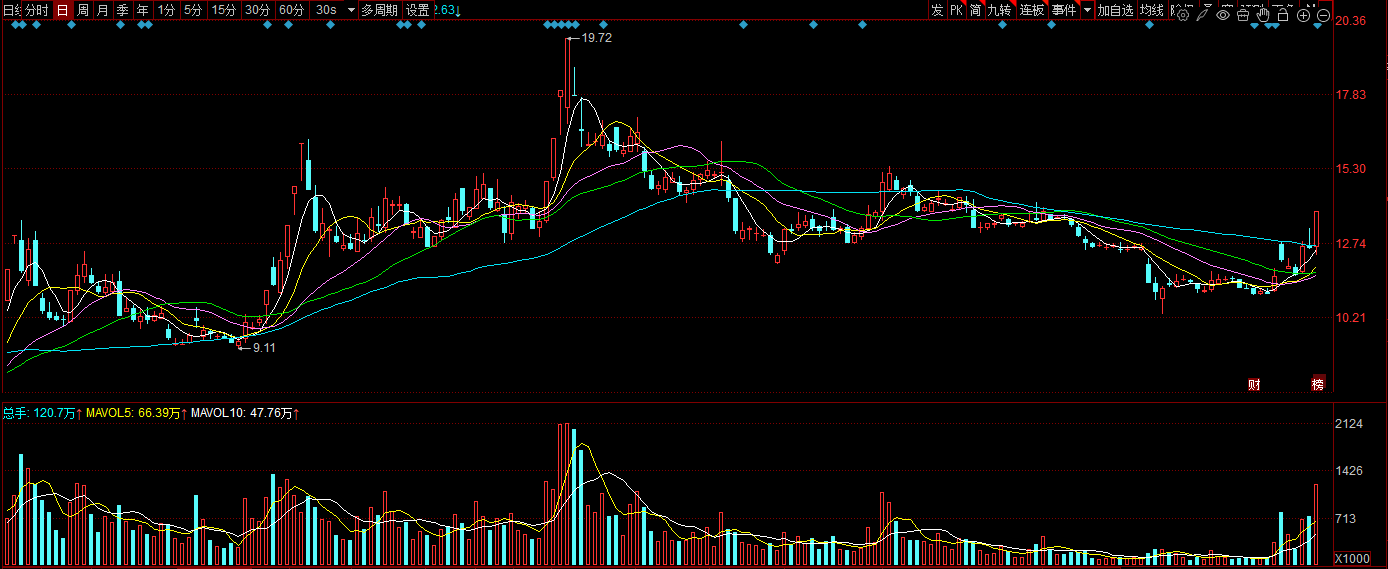
Task: Select the 季 quarterly period tab
Action: coord(122,10)
